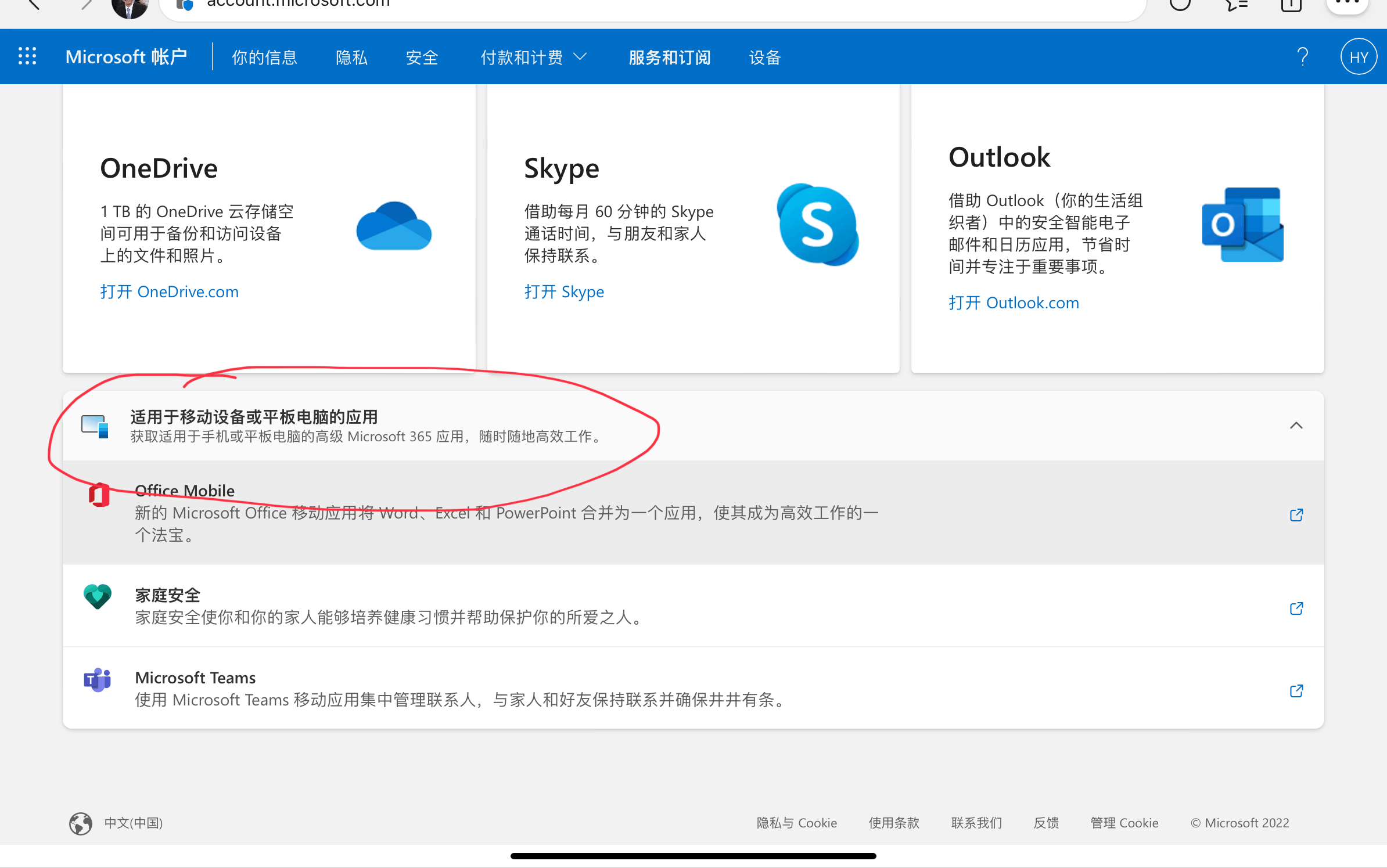Click the Outlook app icon
Viewport: 1387px width, 868px height.
(1242, 225)
